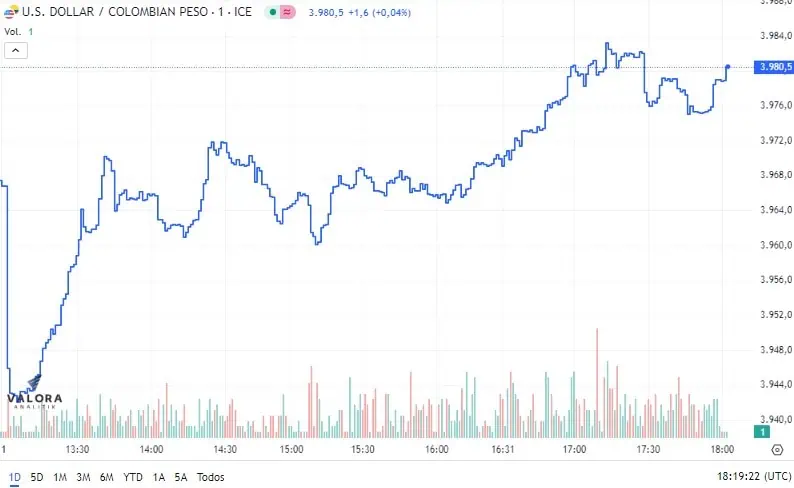Choose the YTD range
The width and height of the screenshot is (794, 488).
click(133, 477)
